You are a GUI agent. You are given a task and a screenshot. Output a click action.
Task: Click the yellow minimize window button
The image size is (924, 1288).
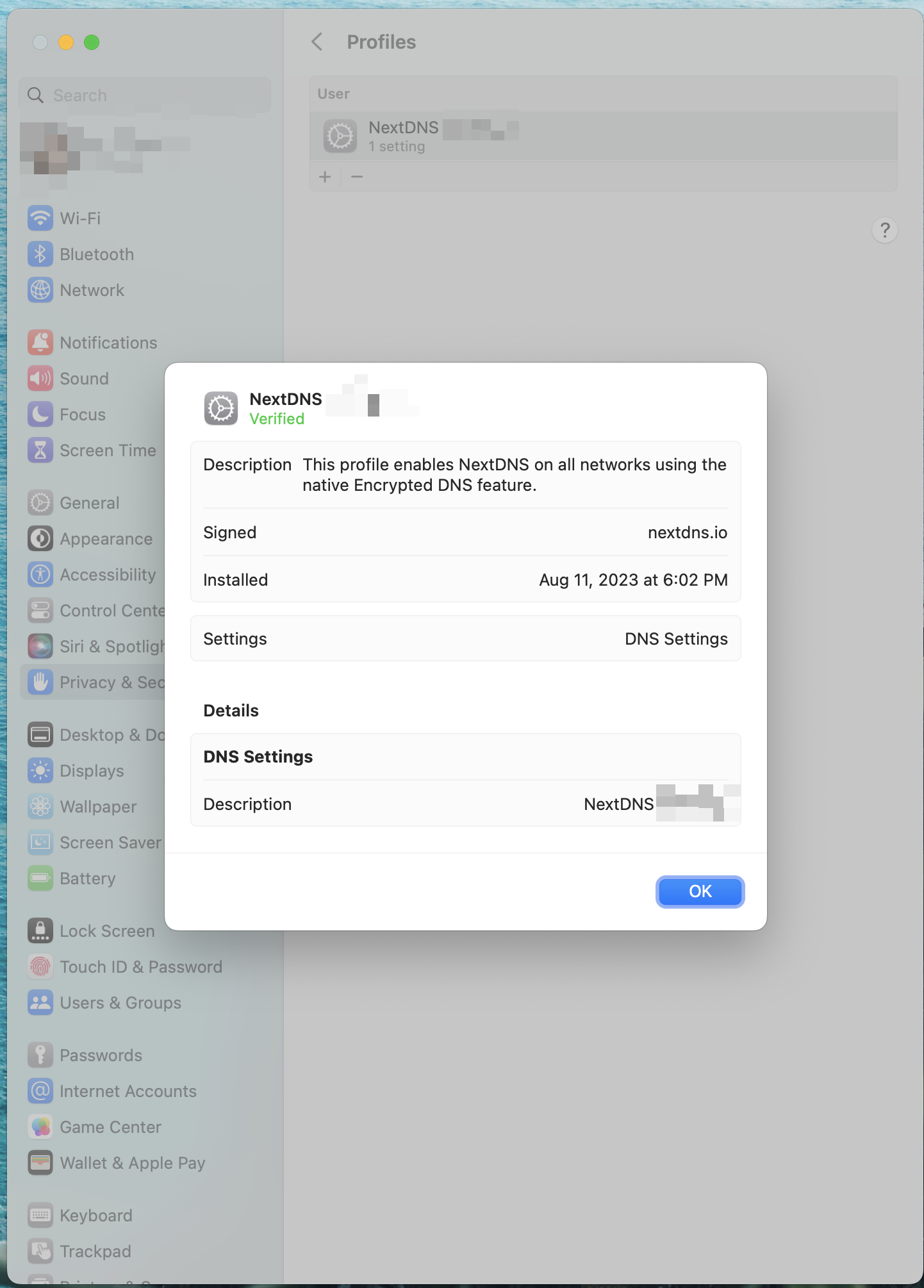(66, 42)
